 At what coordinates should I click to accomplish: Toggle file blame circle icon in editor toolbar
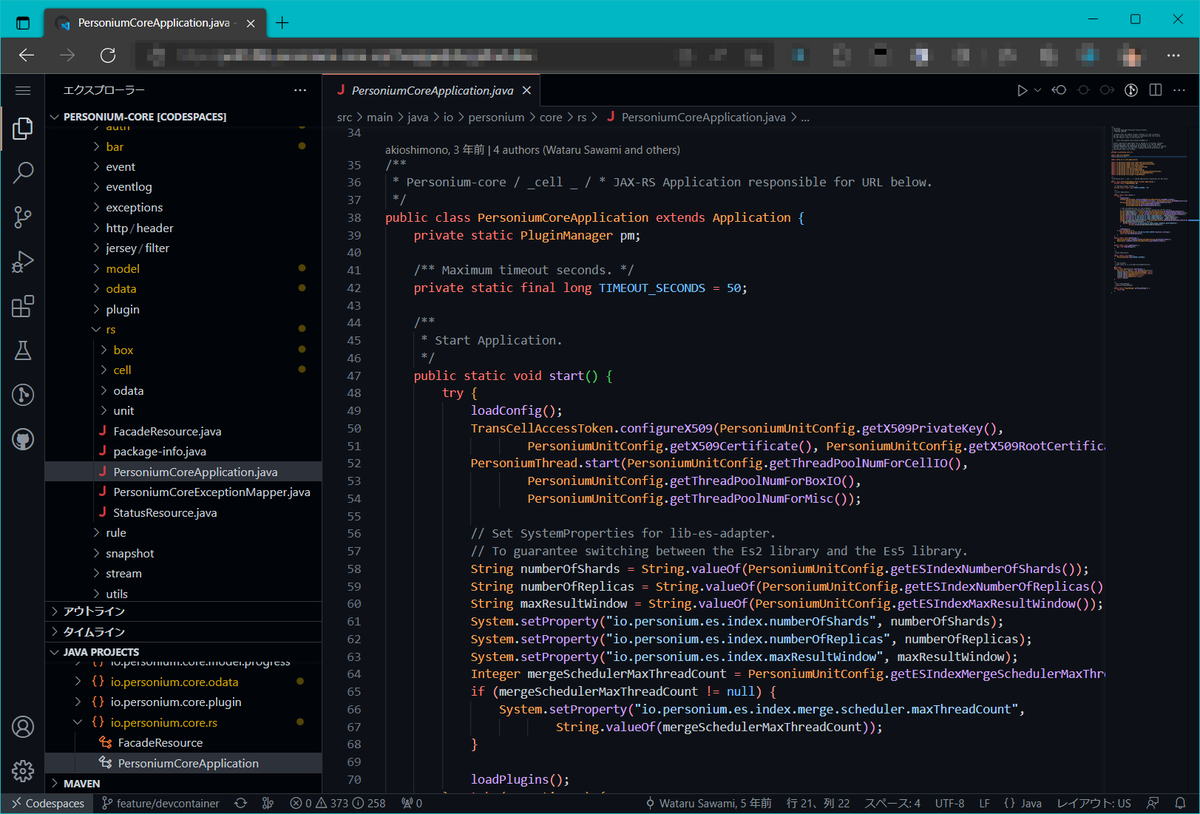[1083, 90]
